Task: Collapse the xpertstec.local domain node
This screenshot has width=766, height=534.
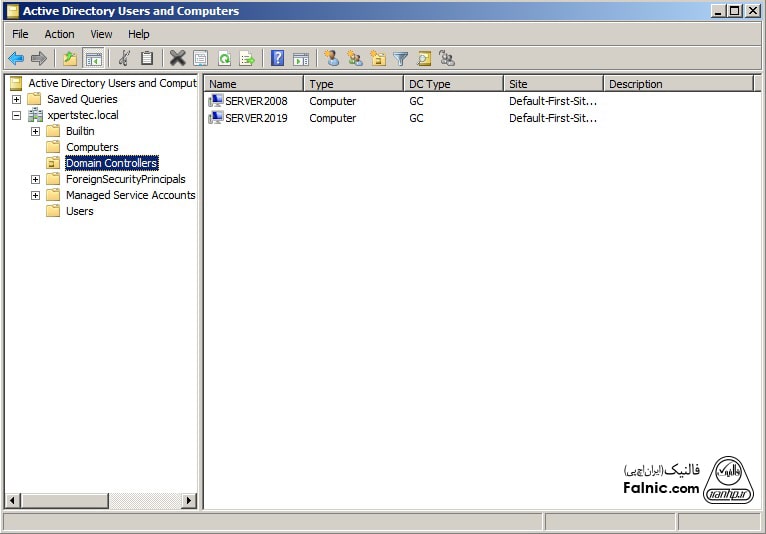Action: [17, 115]
